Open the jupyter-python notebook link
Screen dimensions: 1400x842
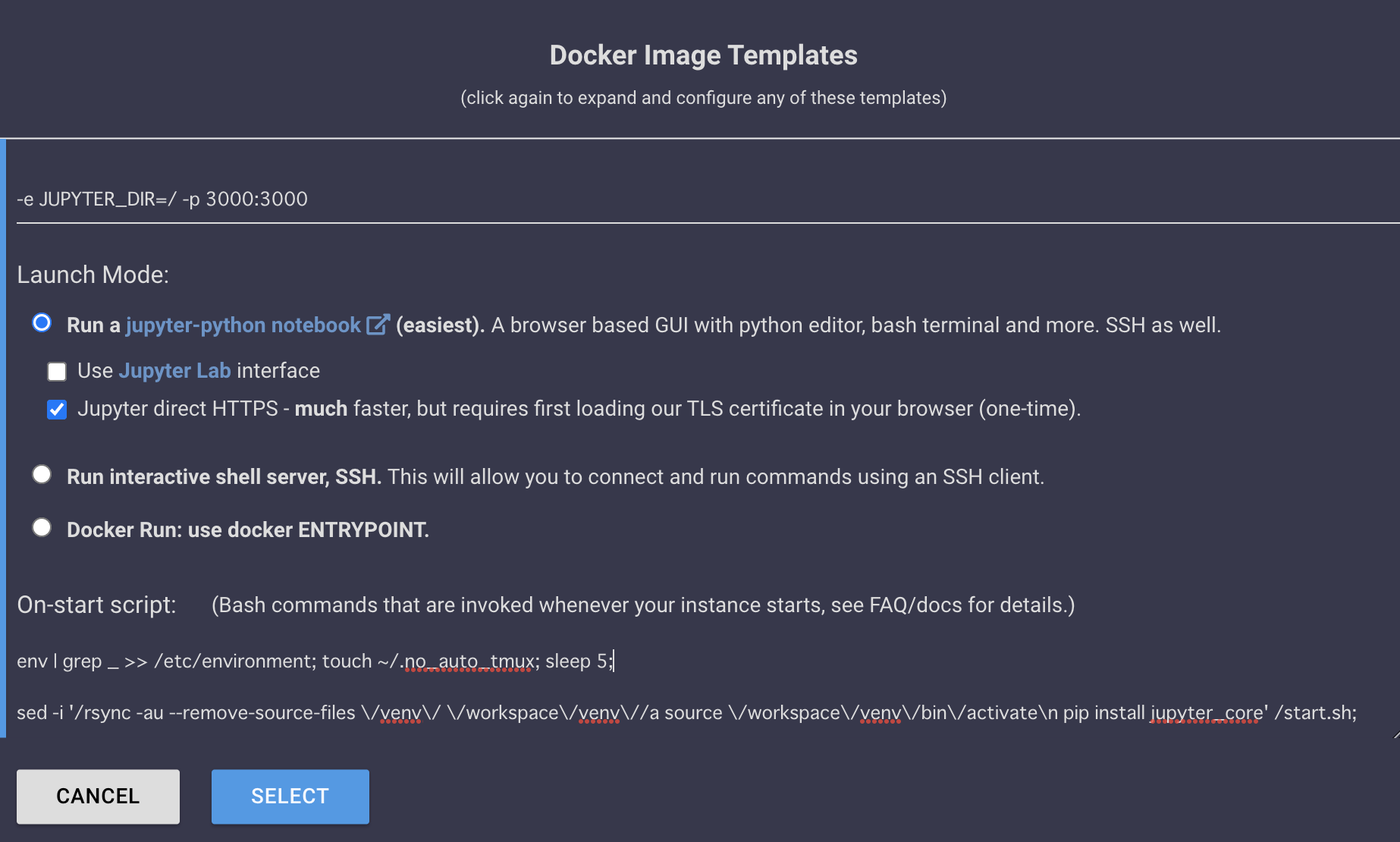point(243,325)
